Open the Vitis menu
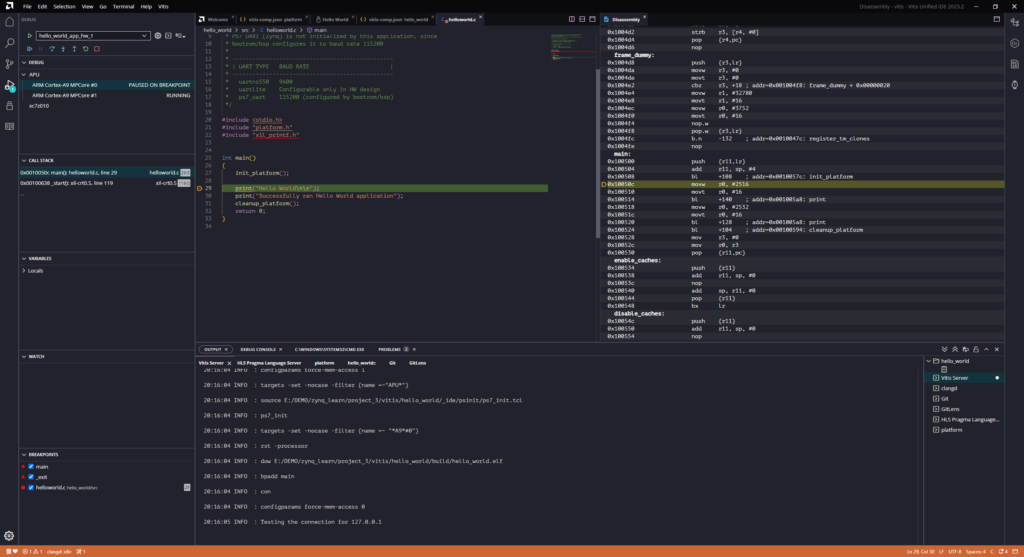This screenshot has width=1024, height=557. 163,7
